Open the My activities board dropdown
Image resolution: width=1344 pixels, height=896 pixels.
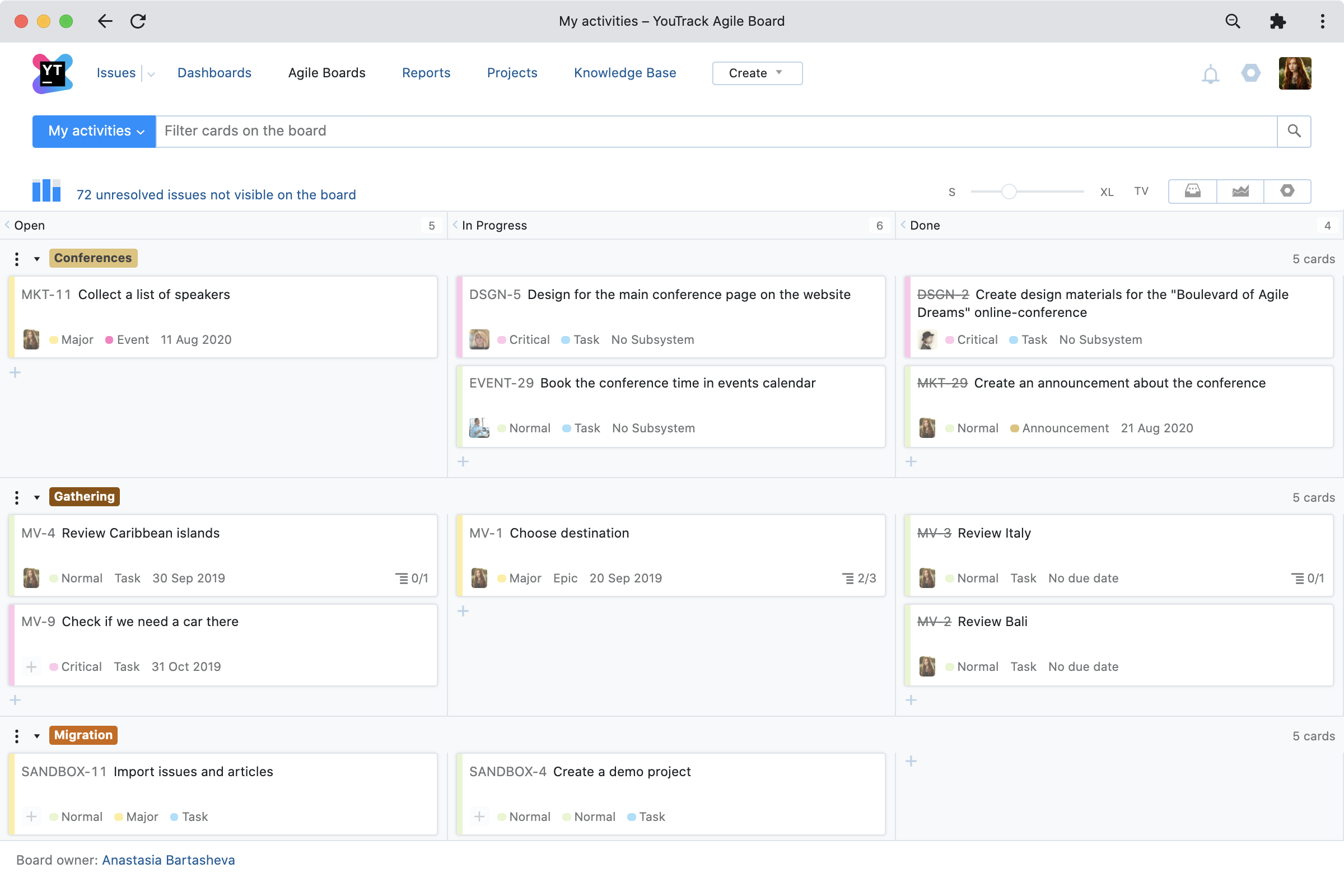(x=94, y=132)
